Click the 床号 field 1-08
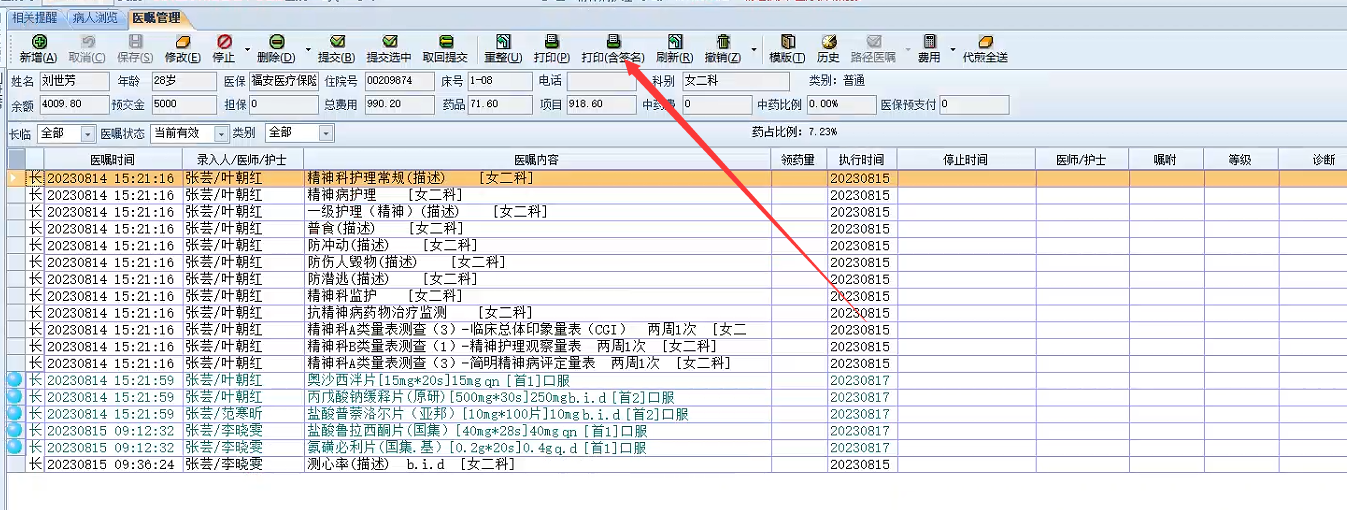The height and width of the screenshot is (510, 1347). point(500,81)
